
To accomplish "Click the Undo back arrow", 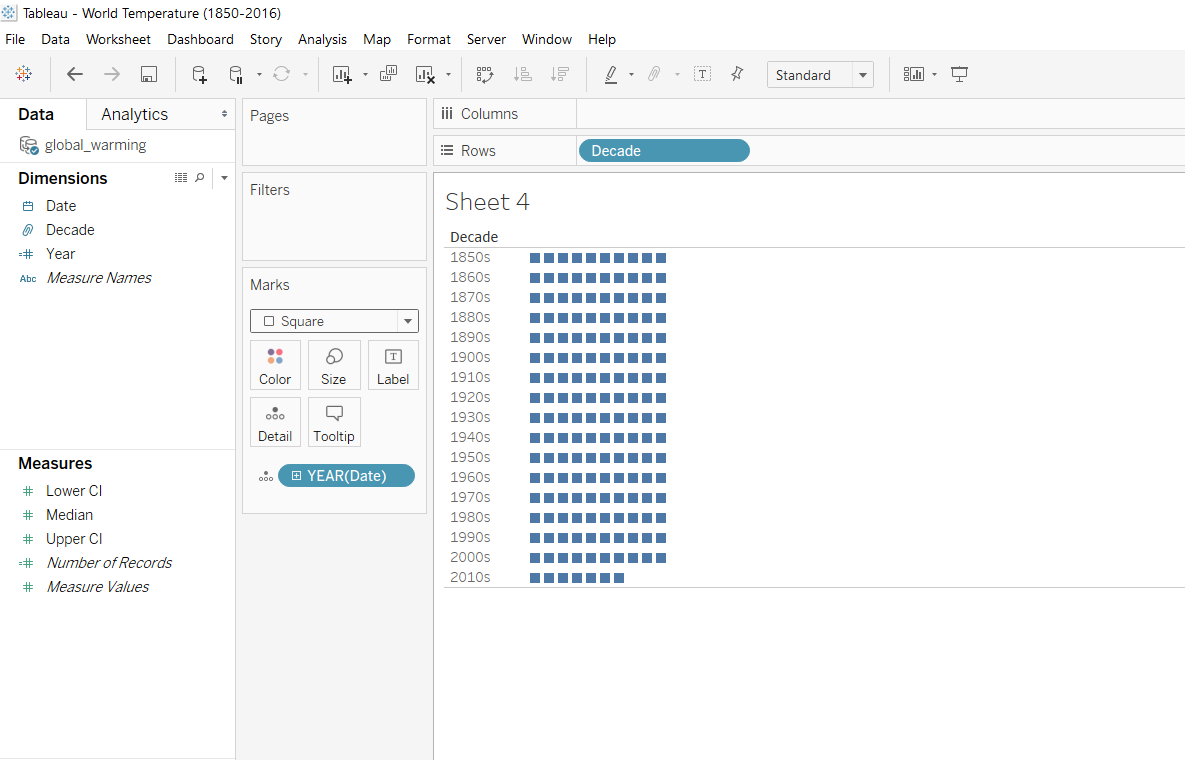I will click(x=75, y=74).
